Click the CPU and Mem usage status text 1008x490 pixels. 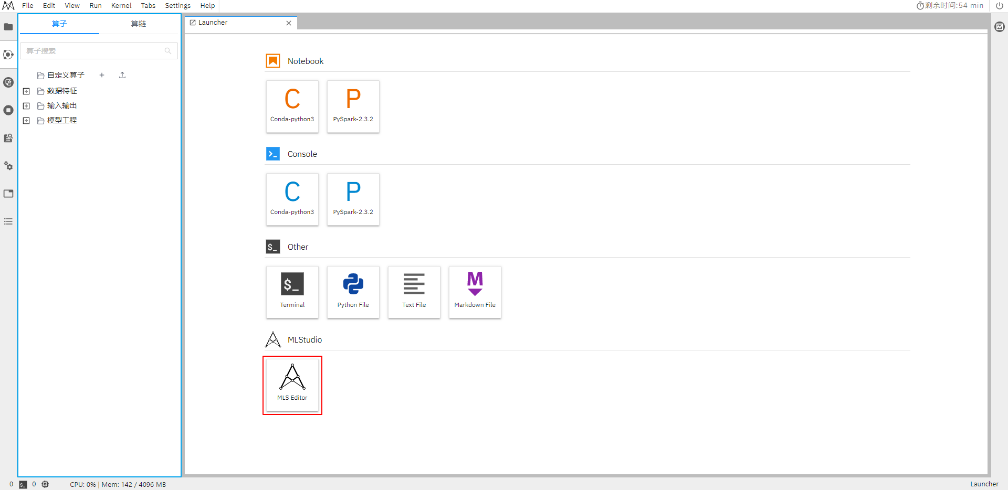[x=118, y=484]
